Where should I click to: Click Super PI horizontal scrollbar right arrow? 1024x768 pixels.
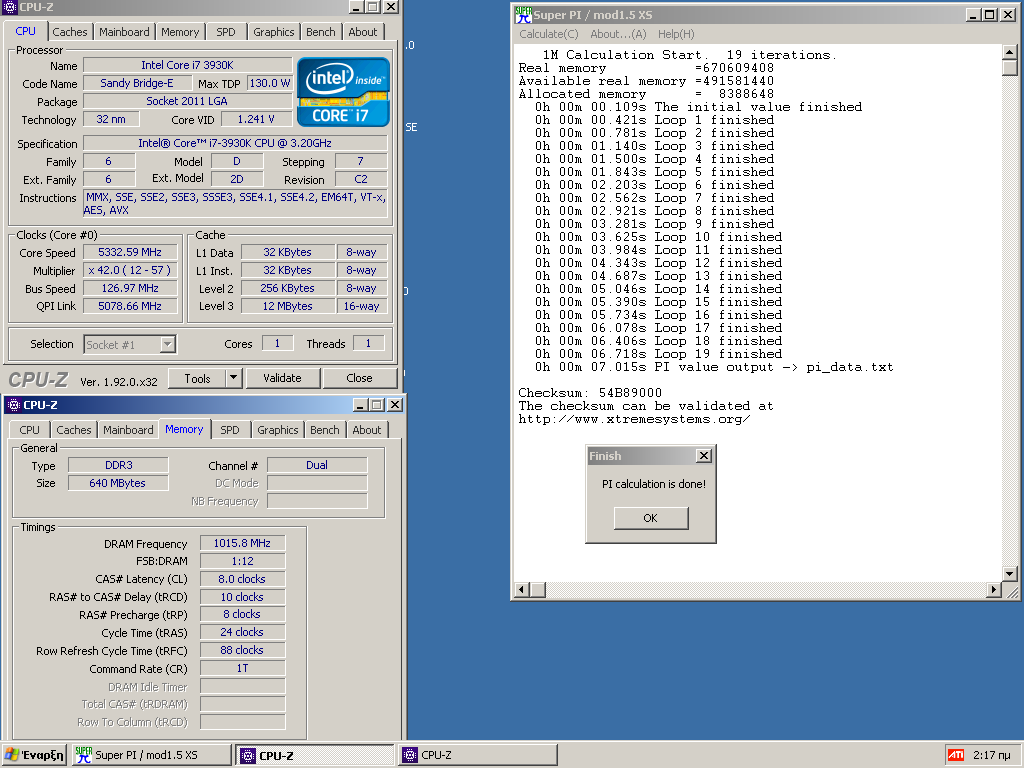click(x=993, y=590)
